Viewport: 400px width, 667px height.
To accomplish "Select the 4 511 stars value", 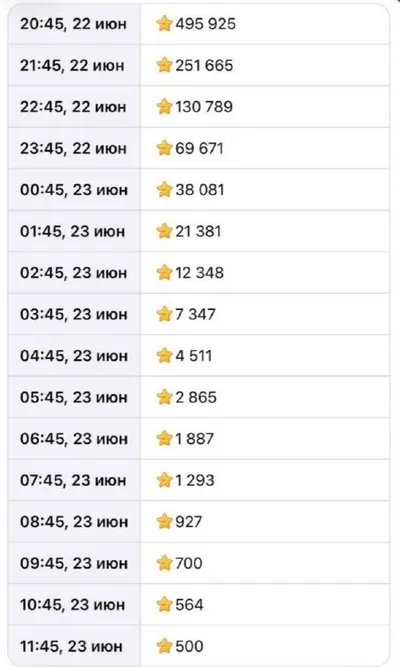I will pos(194,355).
